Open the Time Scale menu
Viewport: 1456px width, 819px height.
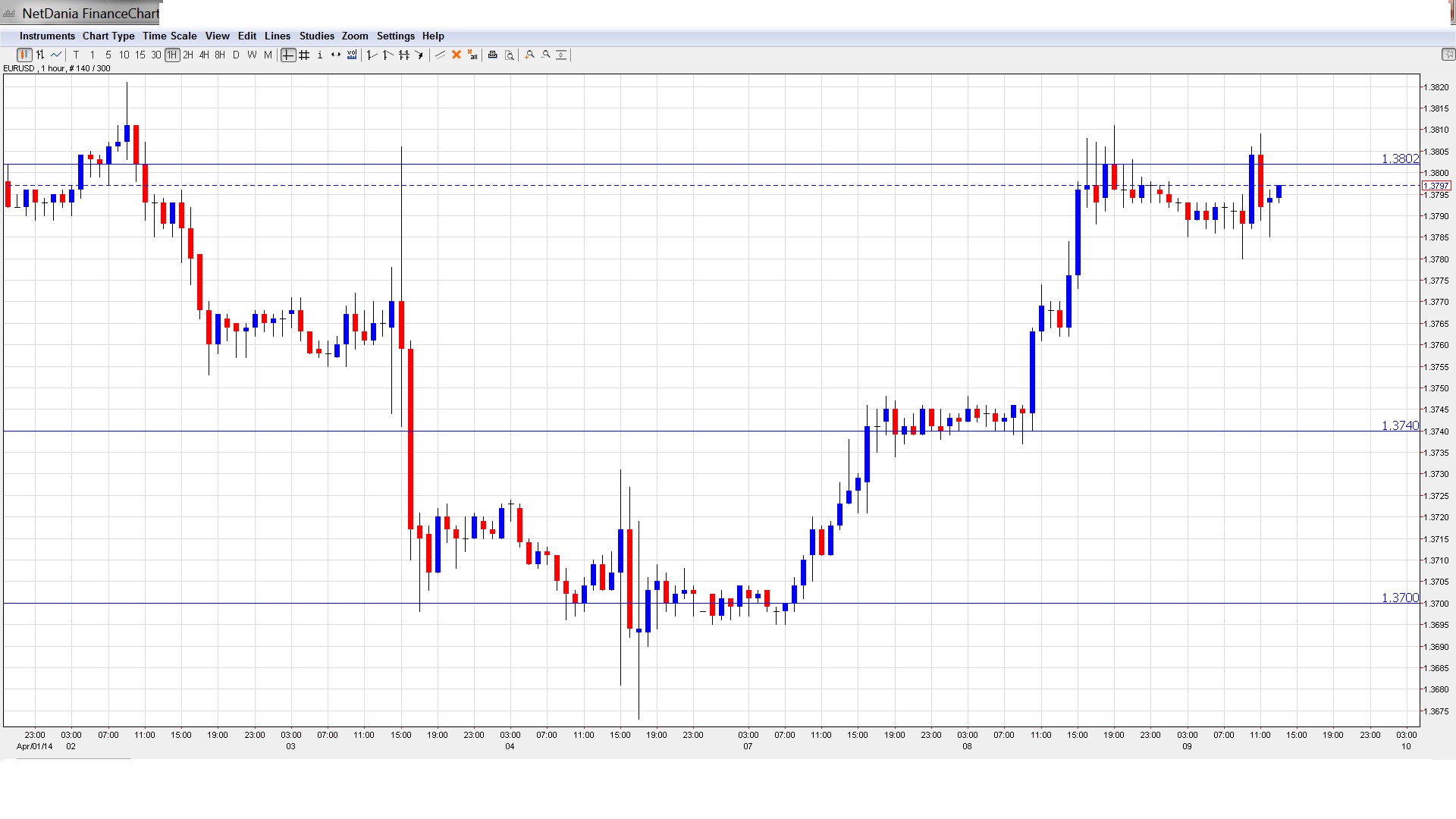(x=169, y=36)
